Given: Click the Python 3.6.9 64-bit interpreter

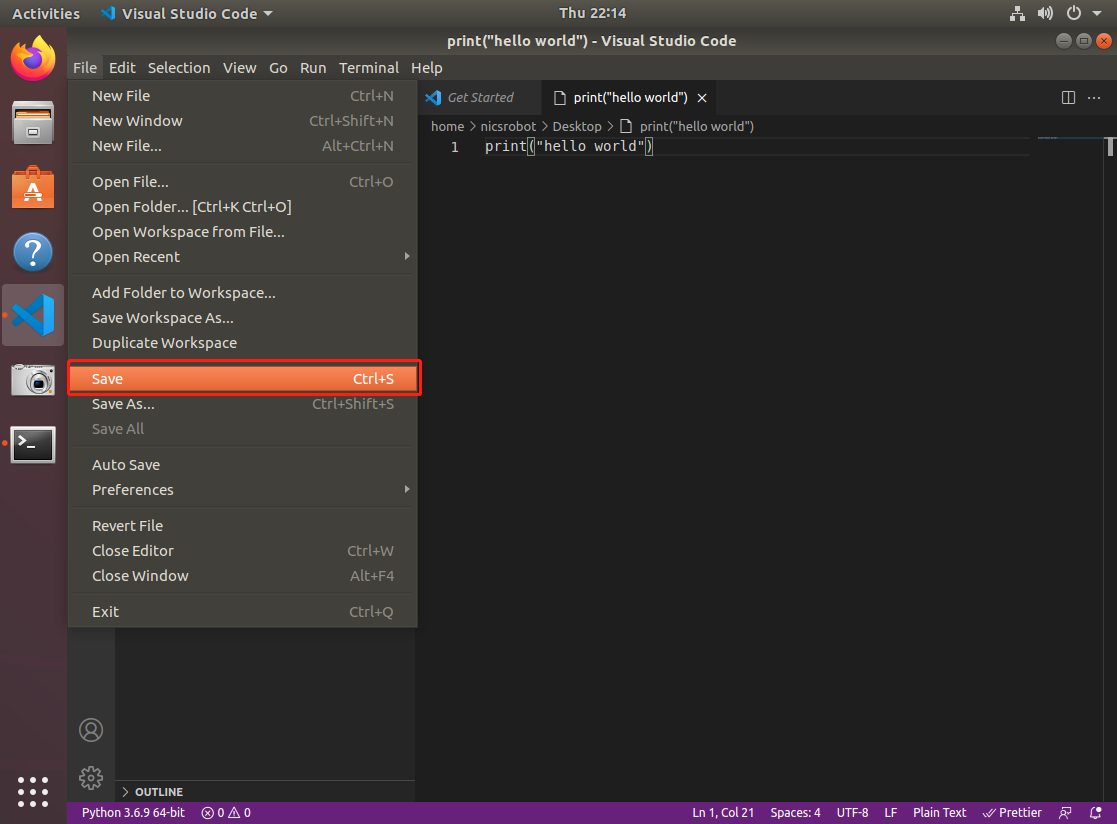Looking at the screenshot, I should point(133,813).
